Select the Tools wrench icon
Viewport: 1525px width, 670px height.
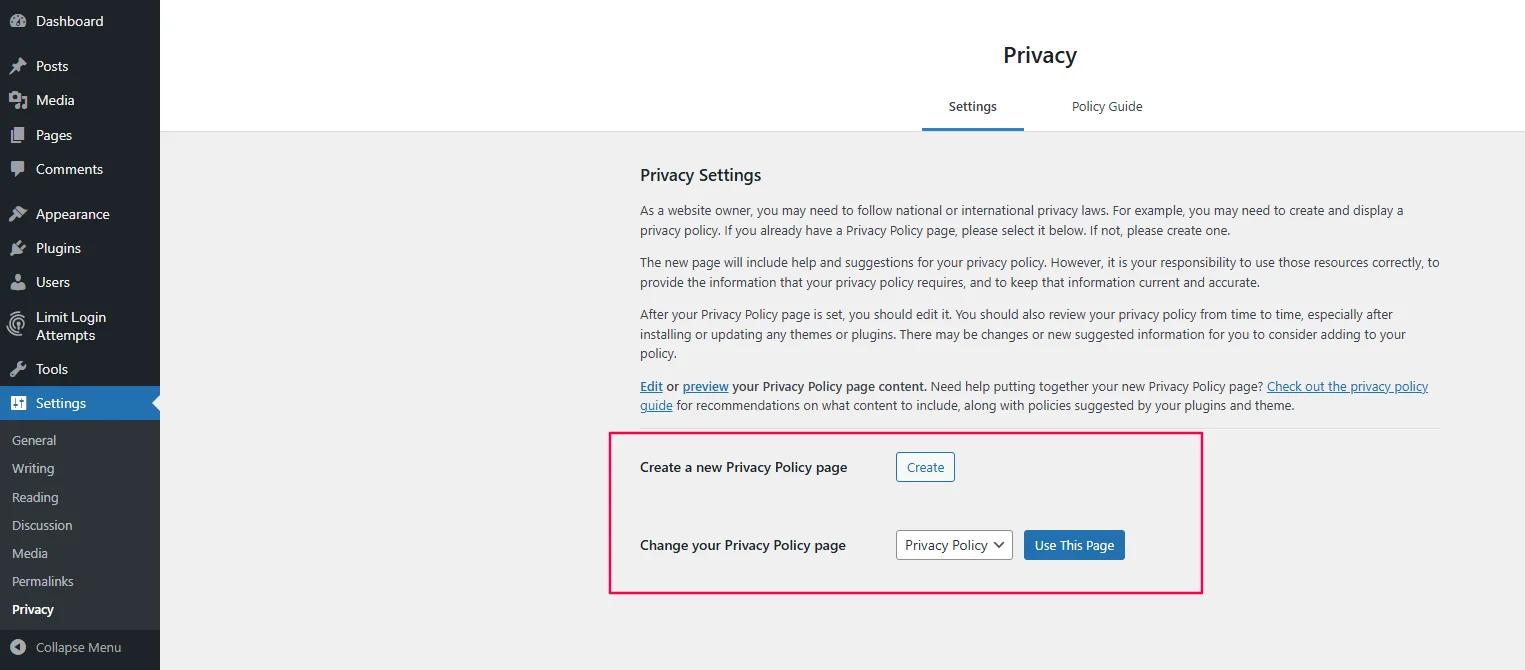[x=20, y=368]
